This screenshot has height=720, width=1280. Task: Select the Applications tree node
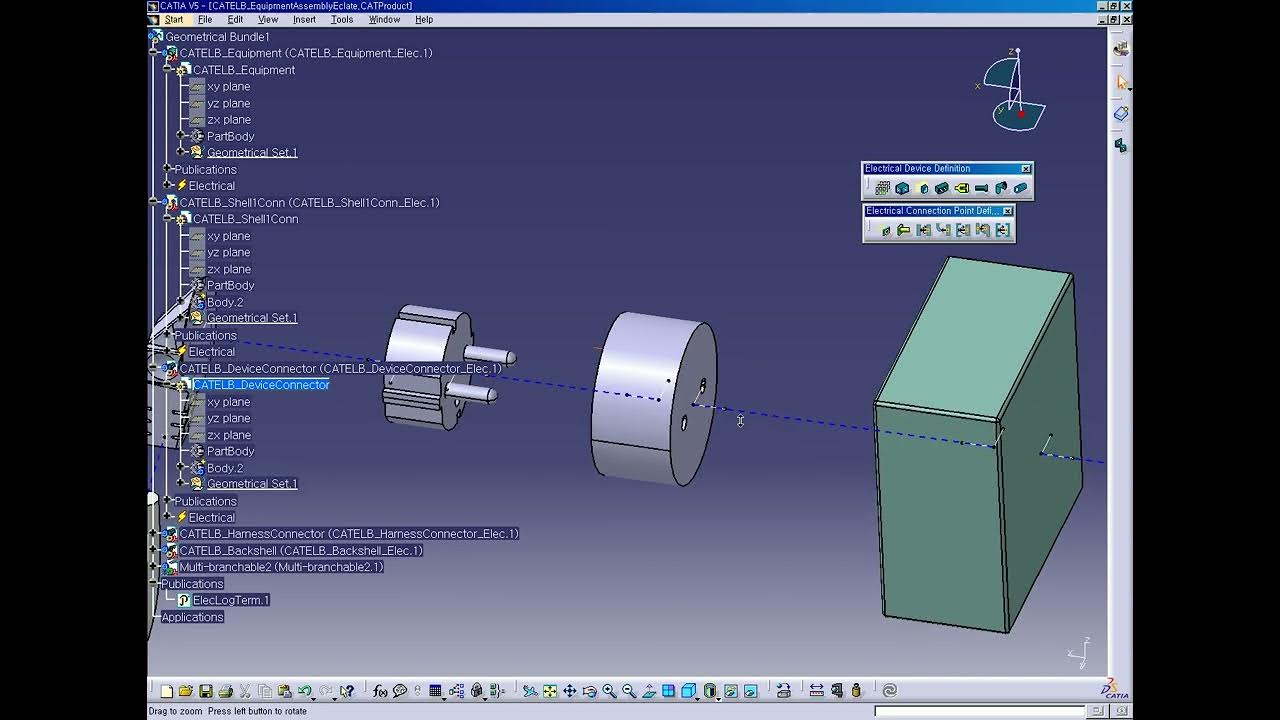pos(192,617)
